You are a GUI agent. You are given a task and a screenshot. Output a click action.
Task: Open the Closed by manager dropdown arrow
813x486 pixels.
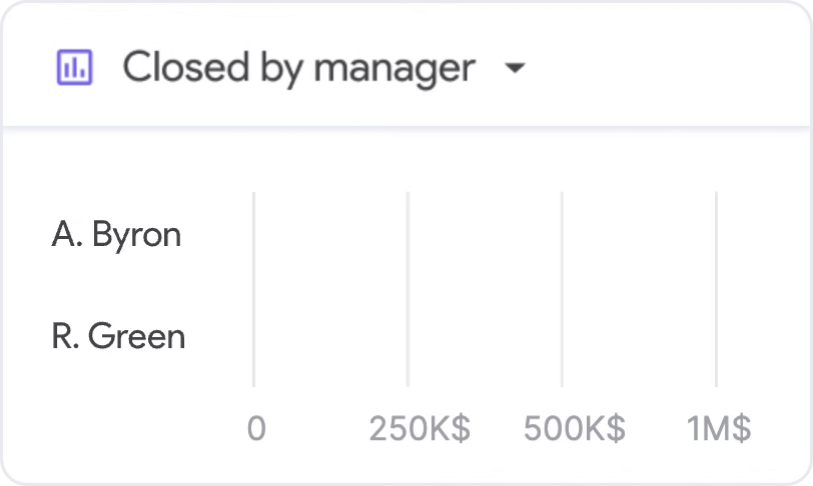(515, 68)
